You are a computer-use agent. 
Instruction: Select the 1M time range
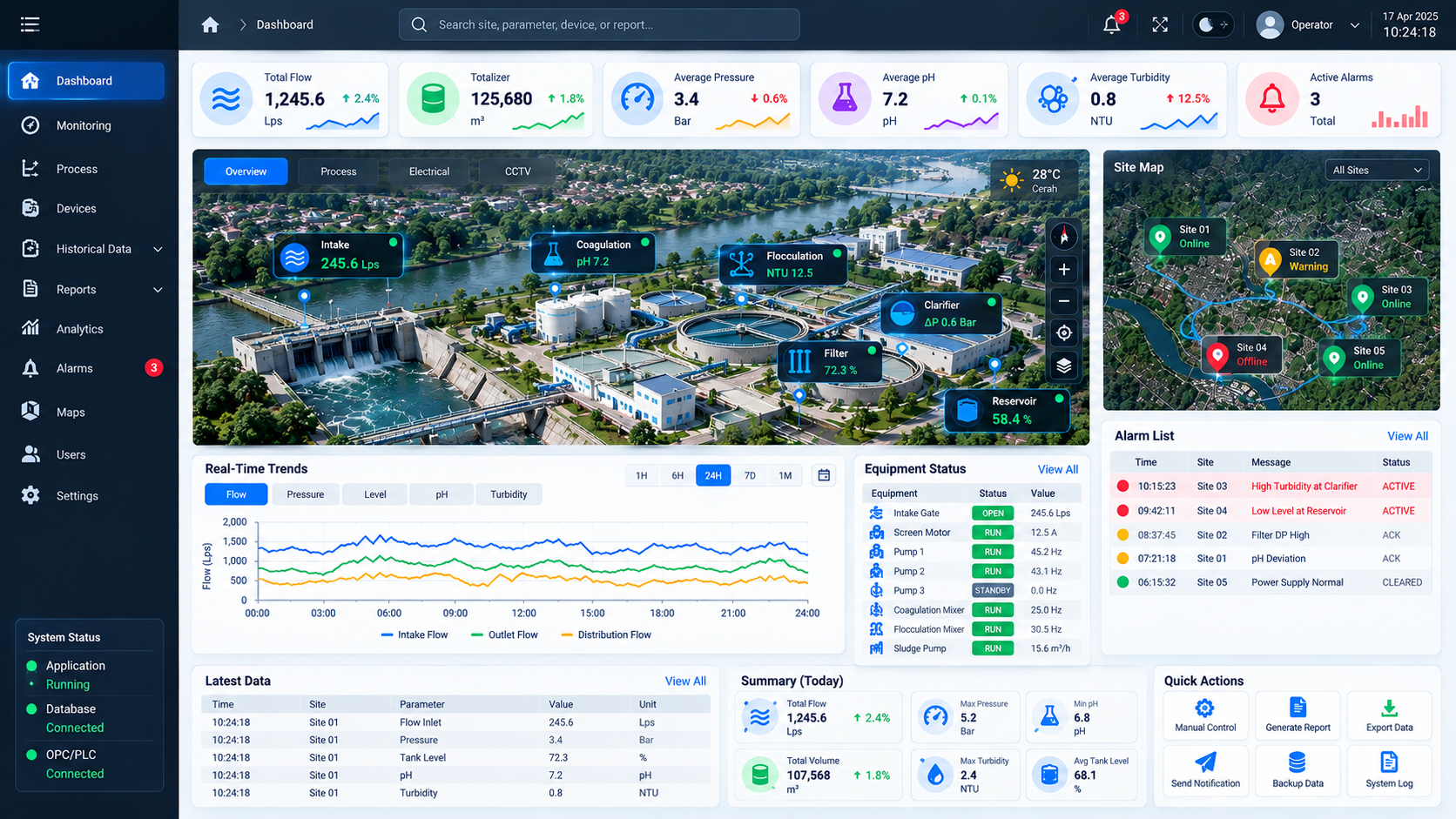[785, 475]
